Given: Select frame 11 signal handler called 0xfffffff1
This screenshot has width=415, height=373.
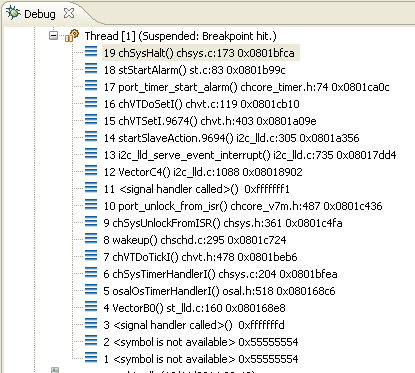Looking at the screenshot, I should [x=196, y=189].
